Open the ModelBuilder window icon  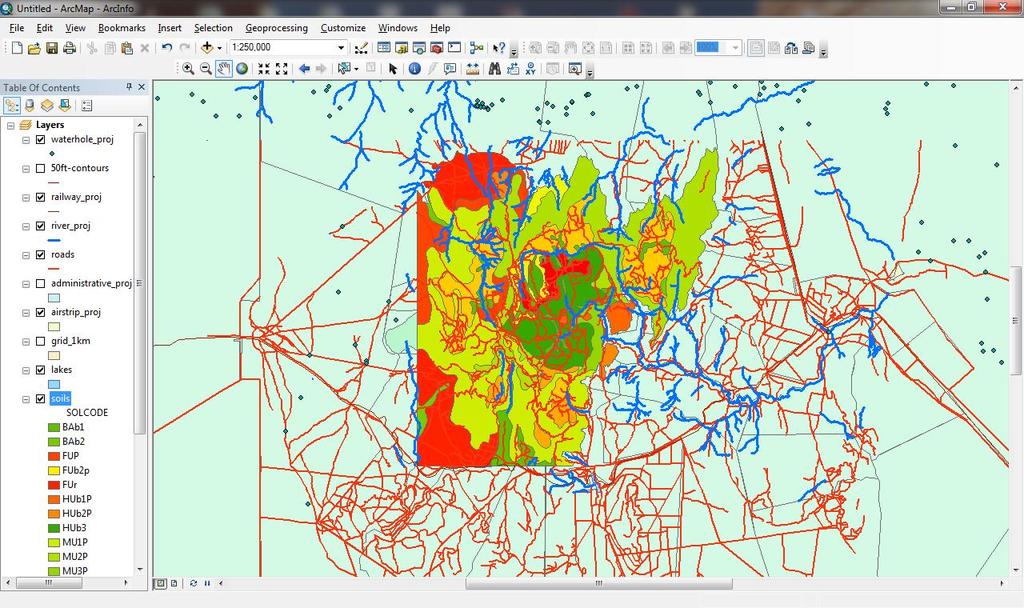coord(477,48)
